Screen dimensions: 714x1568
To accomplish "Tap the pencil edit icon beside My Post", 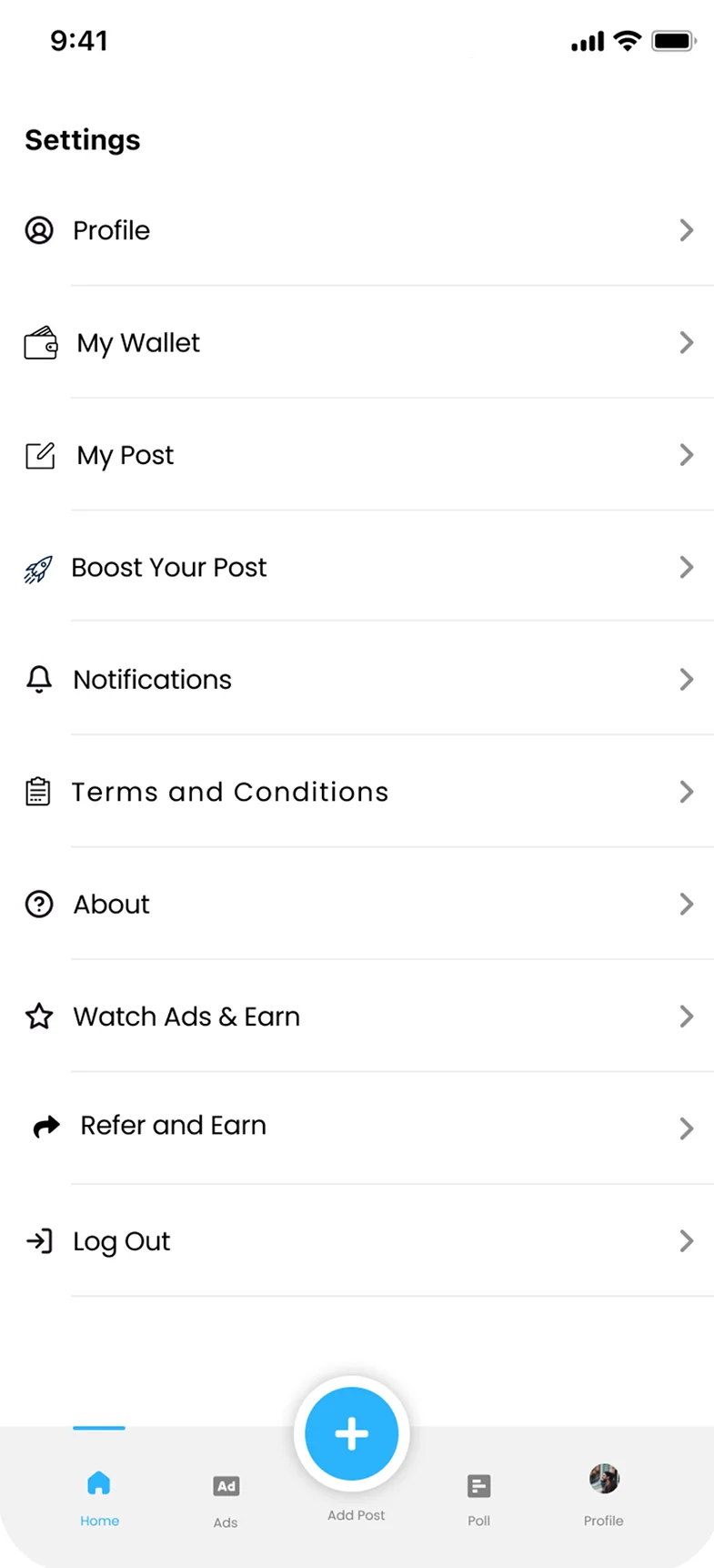I will (40, 455).
